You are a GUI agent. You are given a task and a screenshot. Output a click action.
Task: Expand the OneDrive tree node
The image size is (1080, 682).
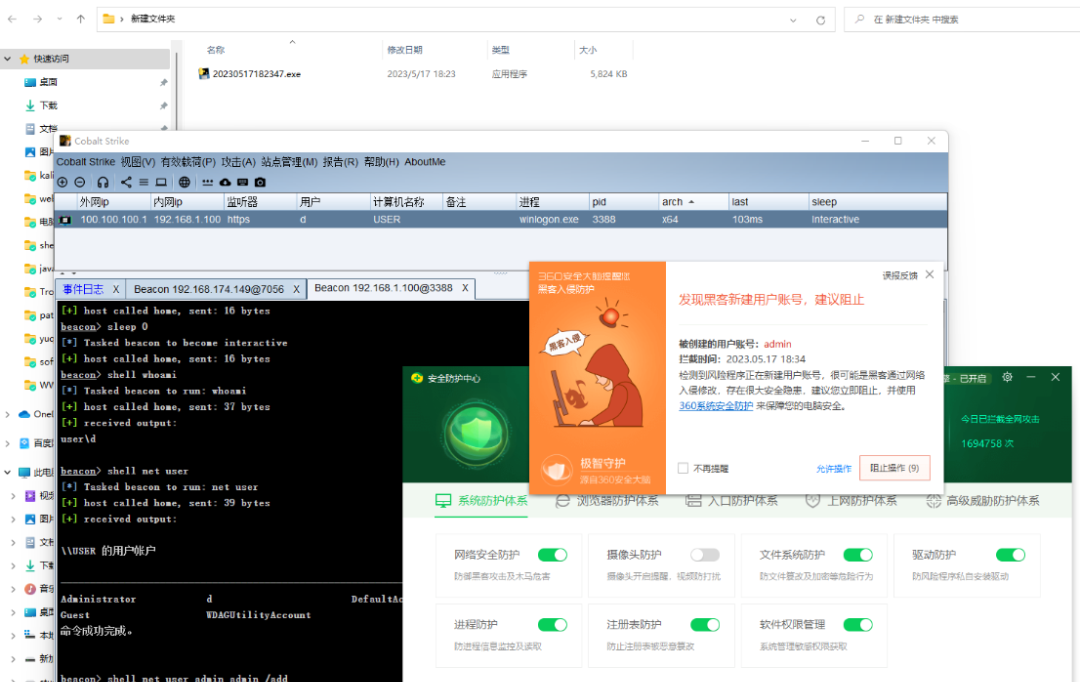[x=8, y=414]
